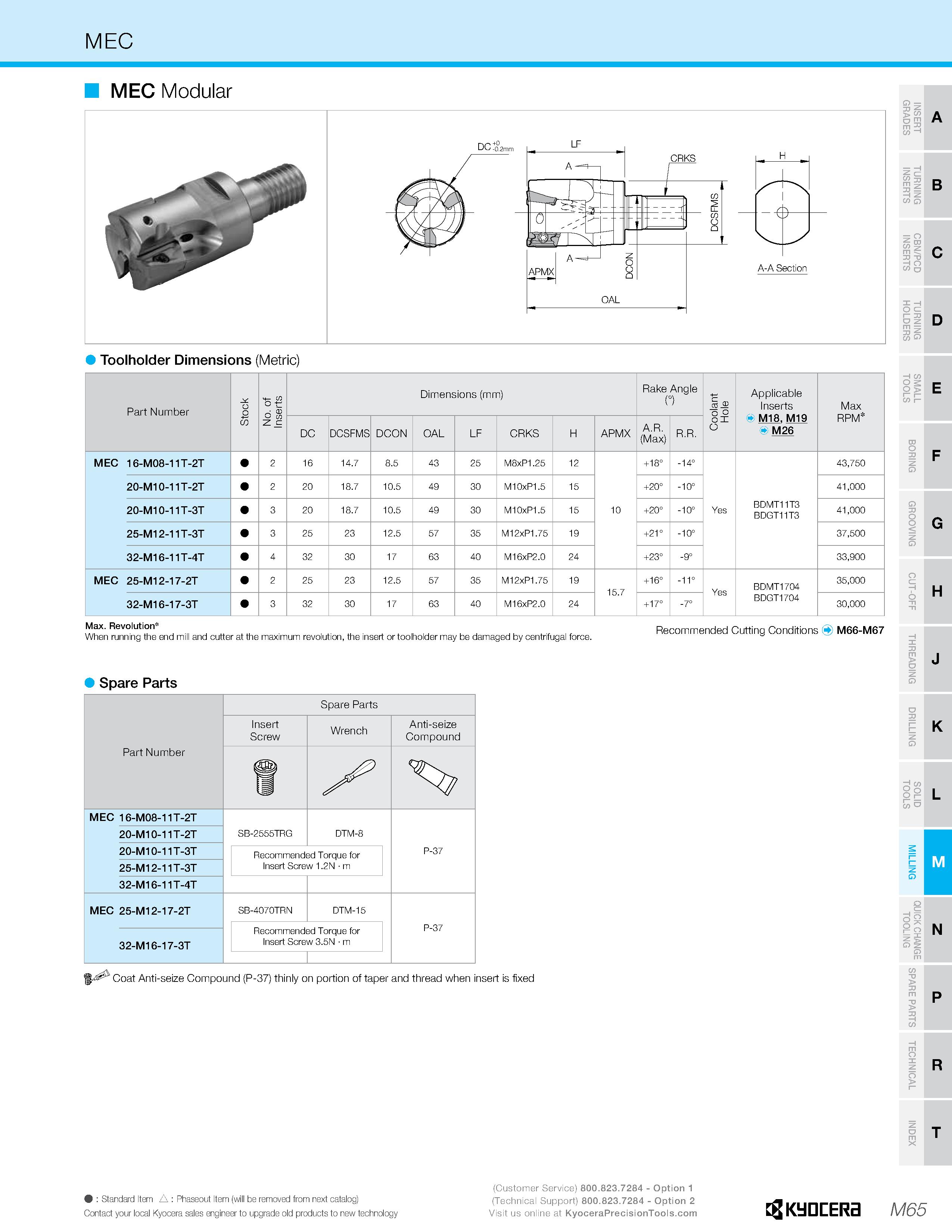Screen dimensions: 952x1232
Task: Jump to section N Quick Change Tooling tab
Action: (925, 930)
